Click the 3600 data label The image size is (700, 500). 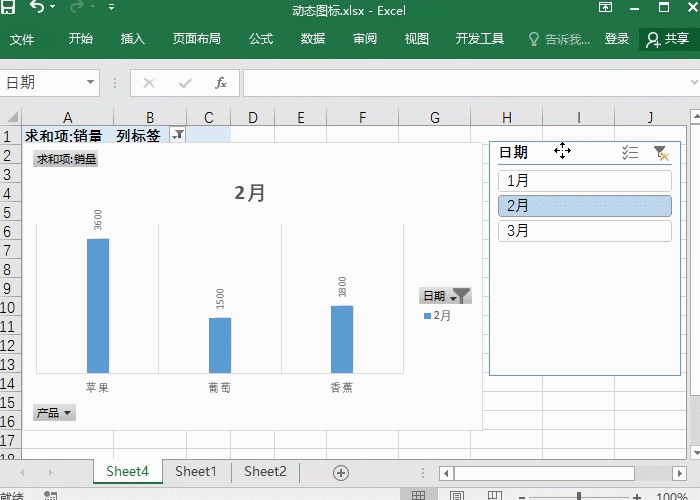pos(98,220)
